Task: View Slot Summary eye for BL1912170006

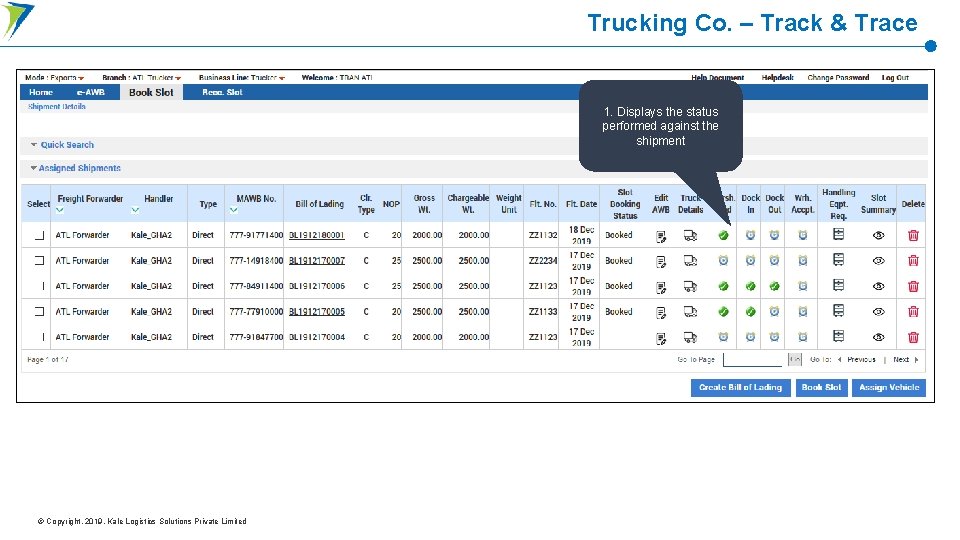Action: 879,286
